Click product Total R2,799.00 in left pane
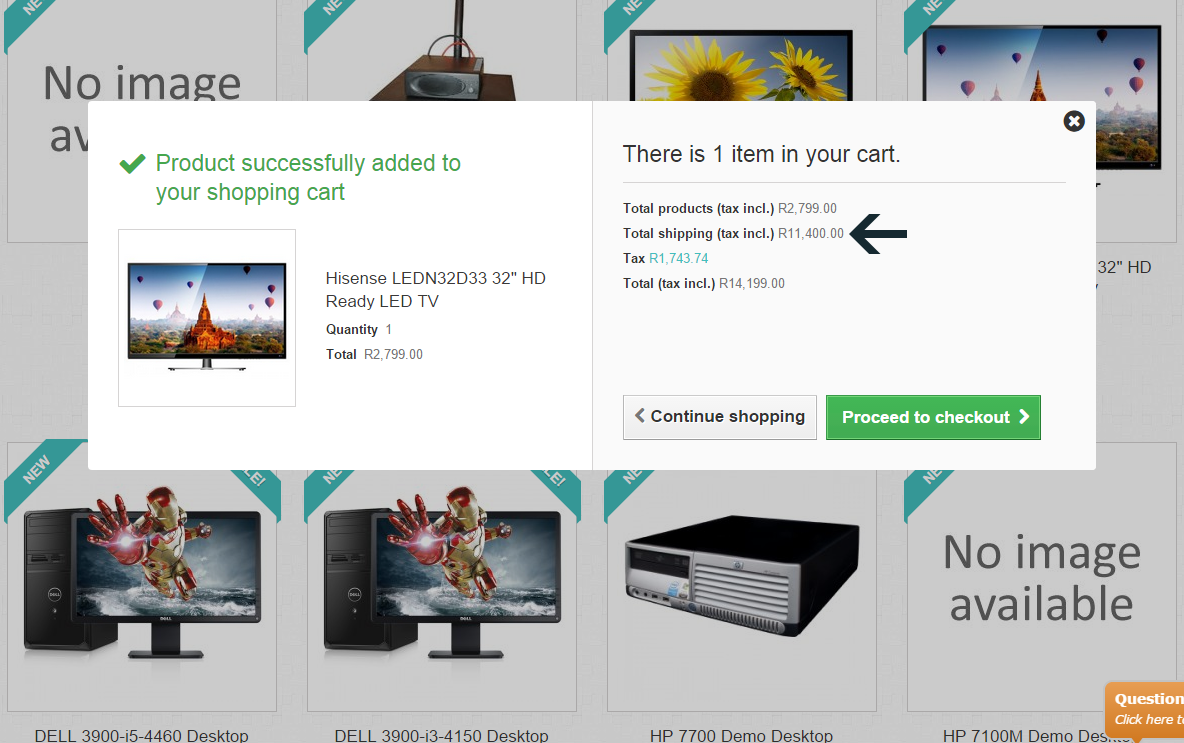1184x743 pixels. (375, 354)
